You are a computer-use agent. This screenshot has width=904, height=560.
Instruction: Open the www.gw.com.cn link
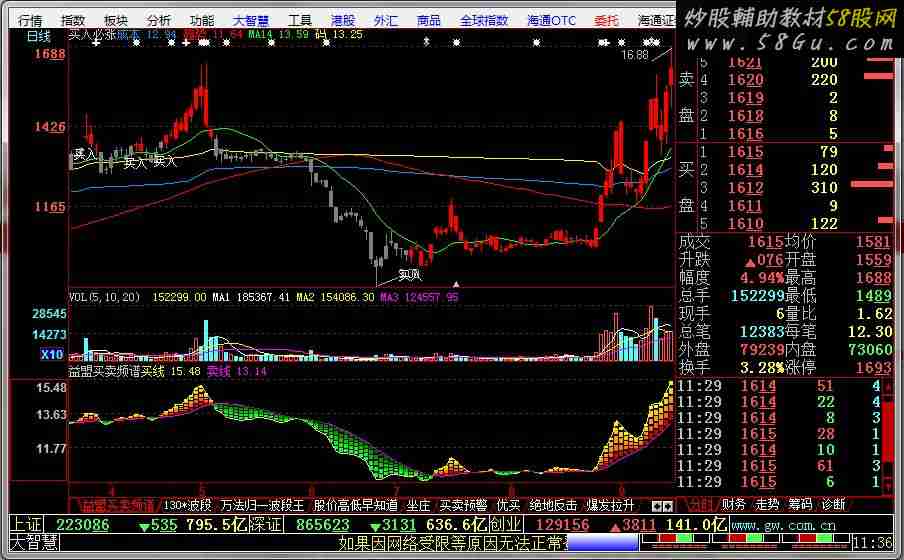click(x=783, y=526)
